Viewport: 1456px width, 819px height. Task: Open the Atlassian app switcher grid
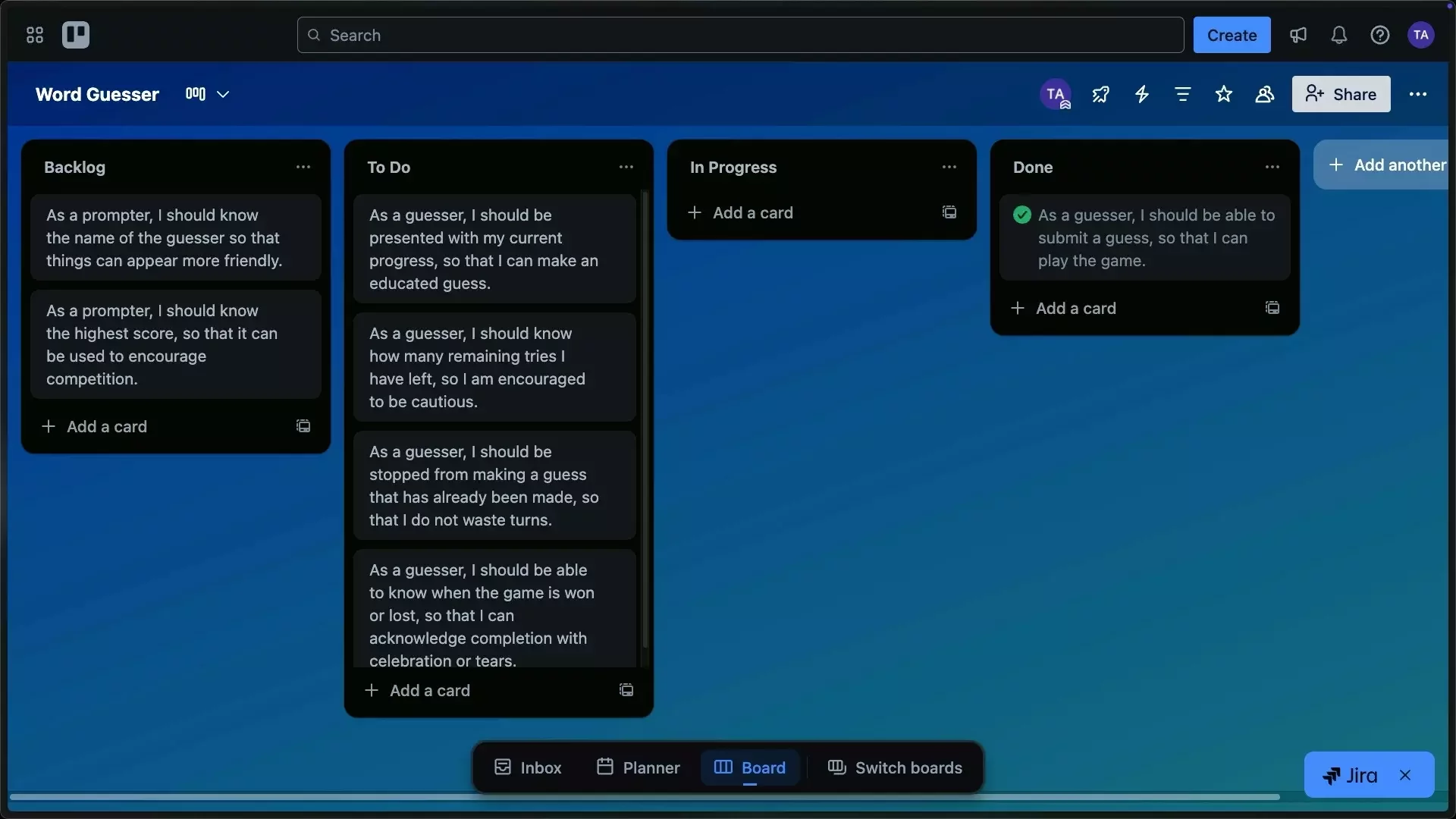point(33,35)
